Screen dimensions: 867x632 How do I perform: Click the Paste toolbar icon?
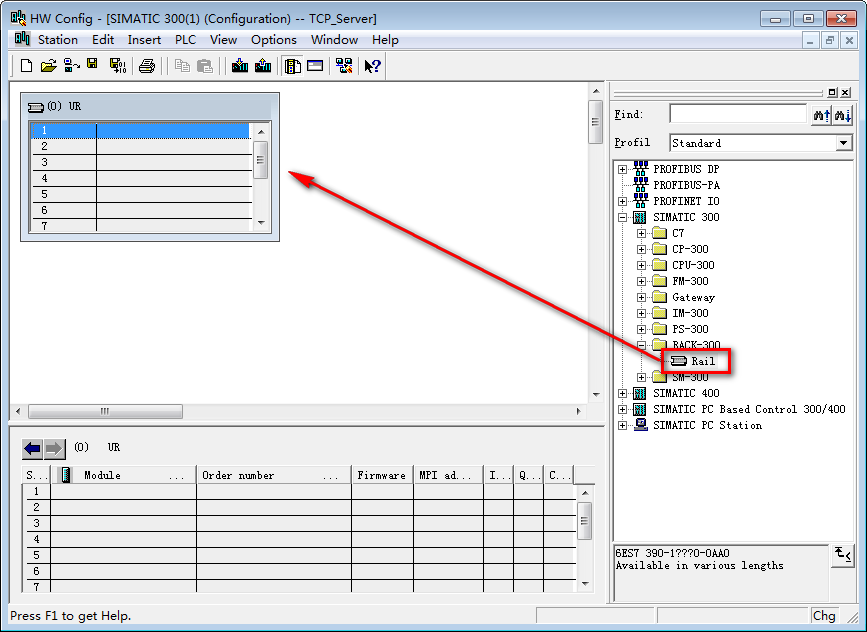coord(205,66)
